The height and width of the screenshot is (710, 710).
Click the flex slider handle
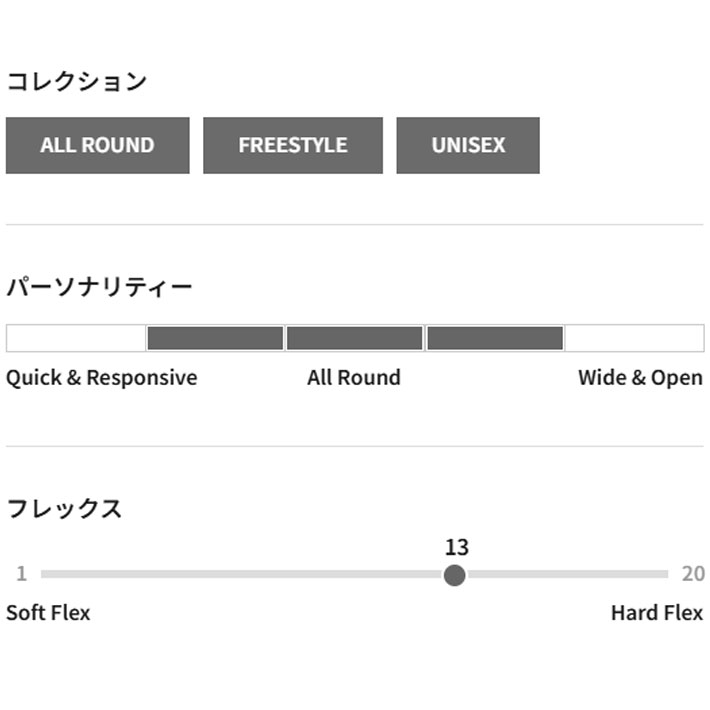pos(454,575)
